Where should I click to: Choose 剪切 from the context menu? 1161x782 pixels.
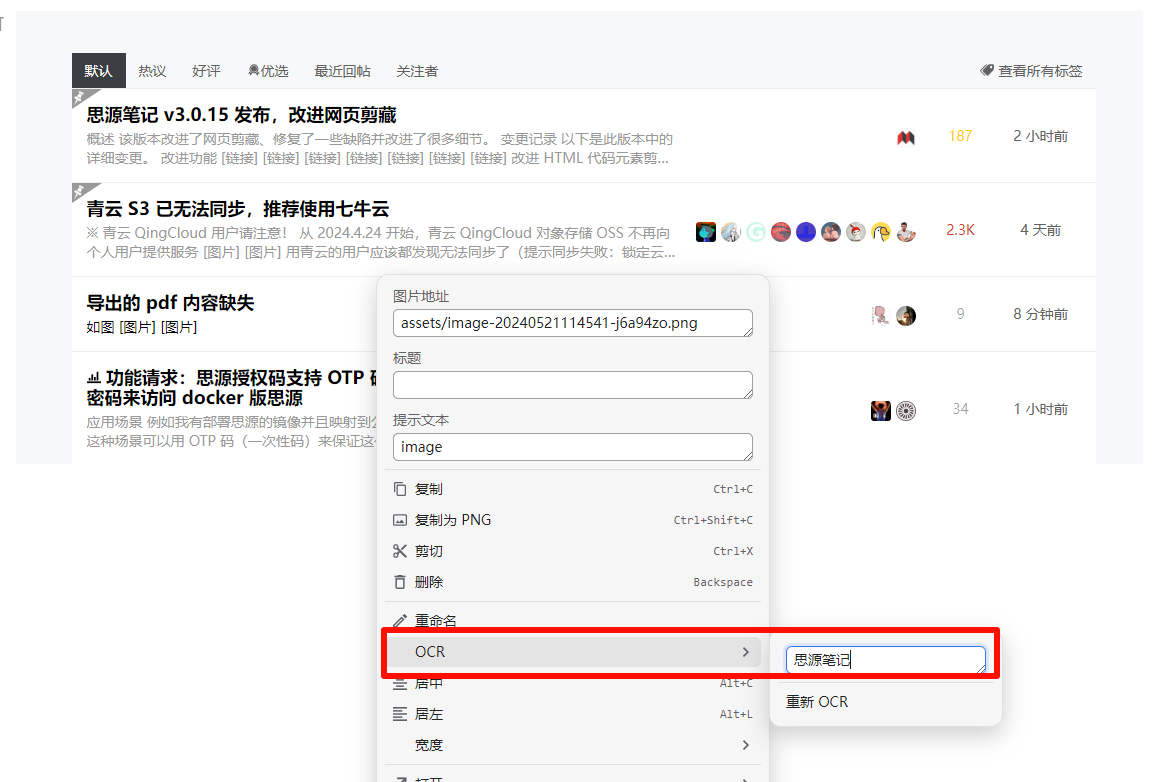click(572, 551)
